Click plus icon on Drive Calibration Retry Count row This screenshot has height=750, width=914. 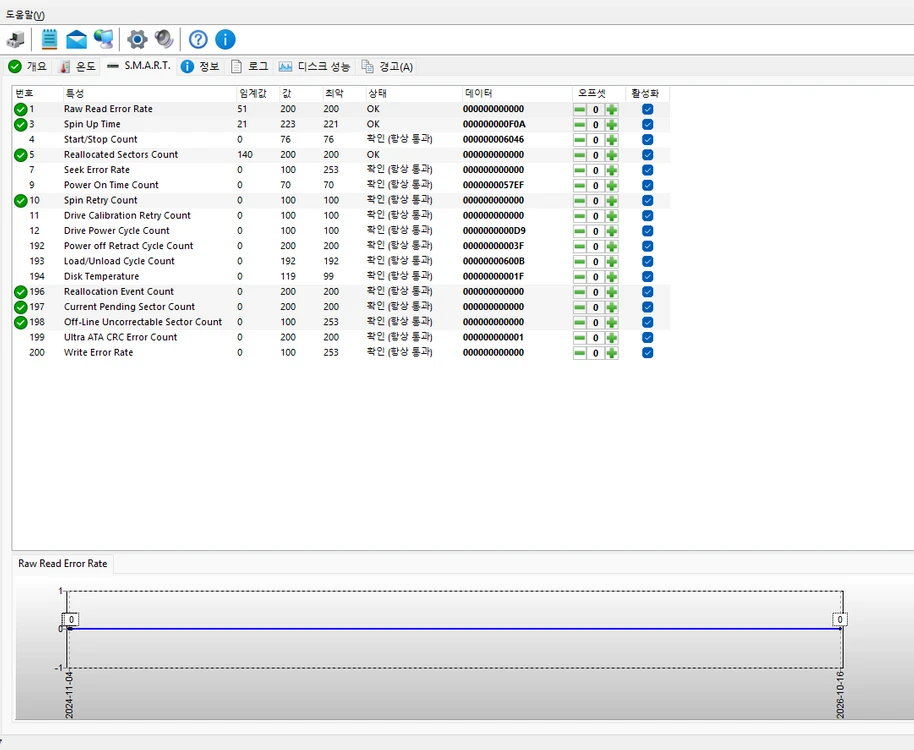tap(611, 216)
